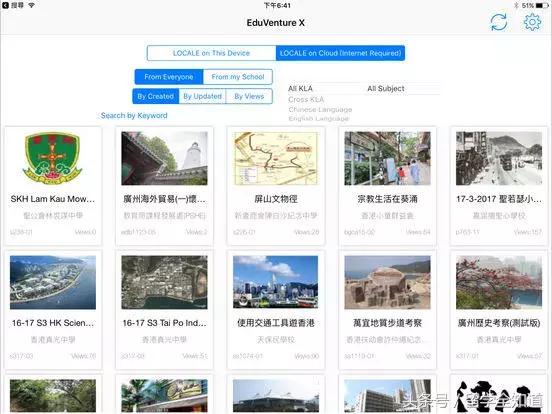Open the 萬宜地質步道考察 rock thumbnail
552x414 pixels.
coord(387,282)
